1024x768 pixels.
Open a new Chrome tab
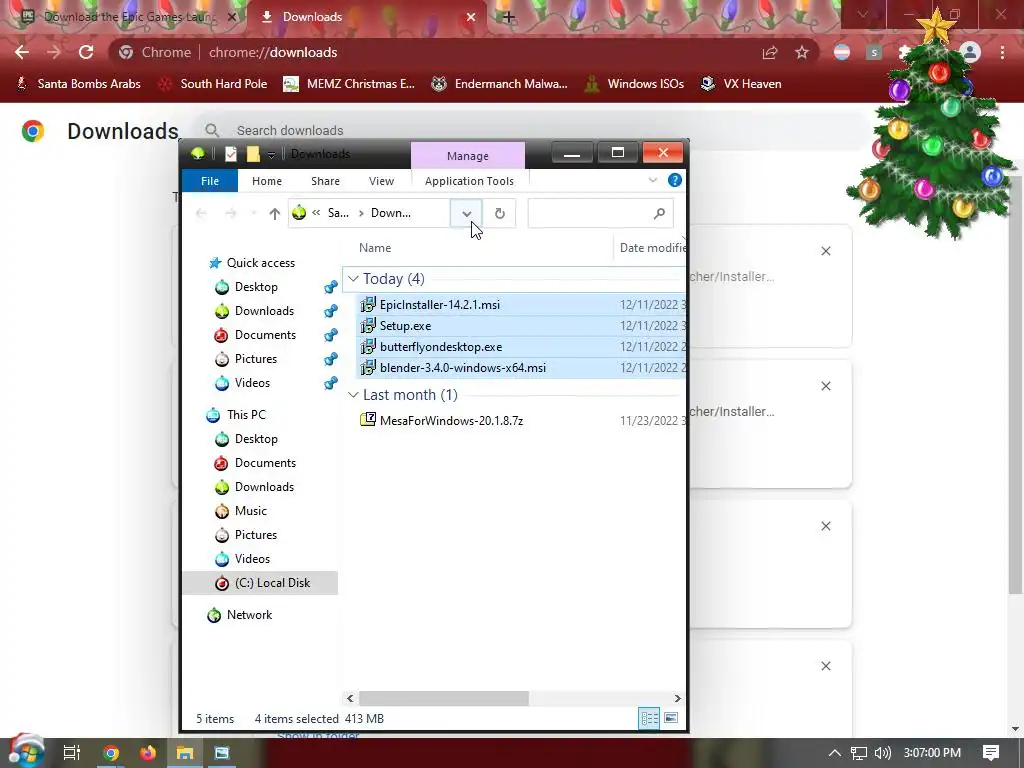click(509, 17)
